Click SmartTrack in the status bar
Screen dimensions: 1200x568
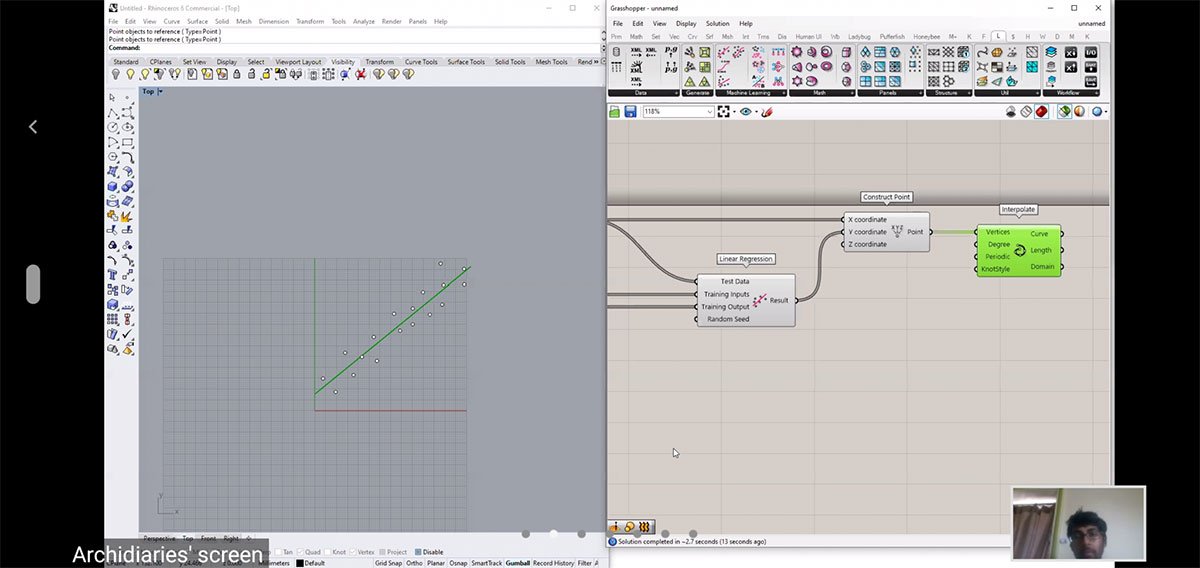[486, 563]
